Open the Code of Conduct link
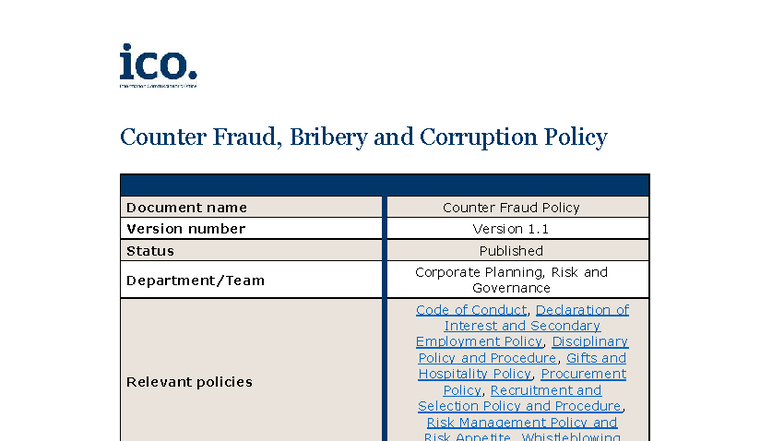The height and width of the screenshot is (441, 784). coord(471,310)
